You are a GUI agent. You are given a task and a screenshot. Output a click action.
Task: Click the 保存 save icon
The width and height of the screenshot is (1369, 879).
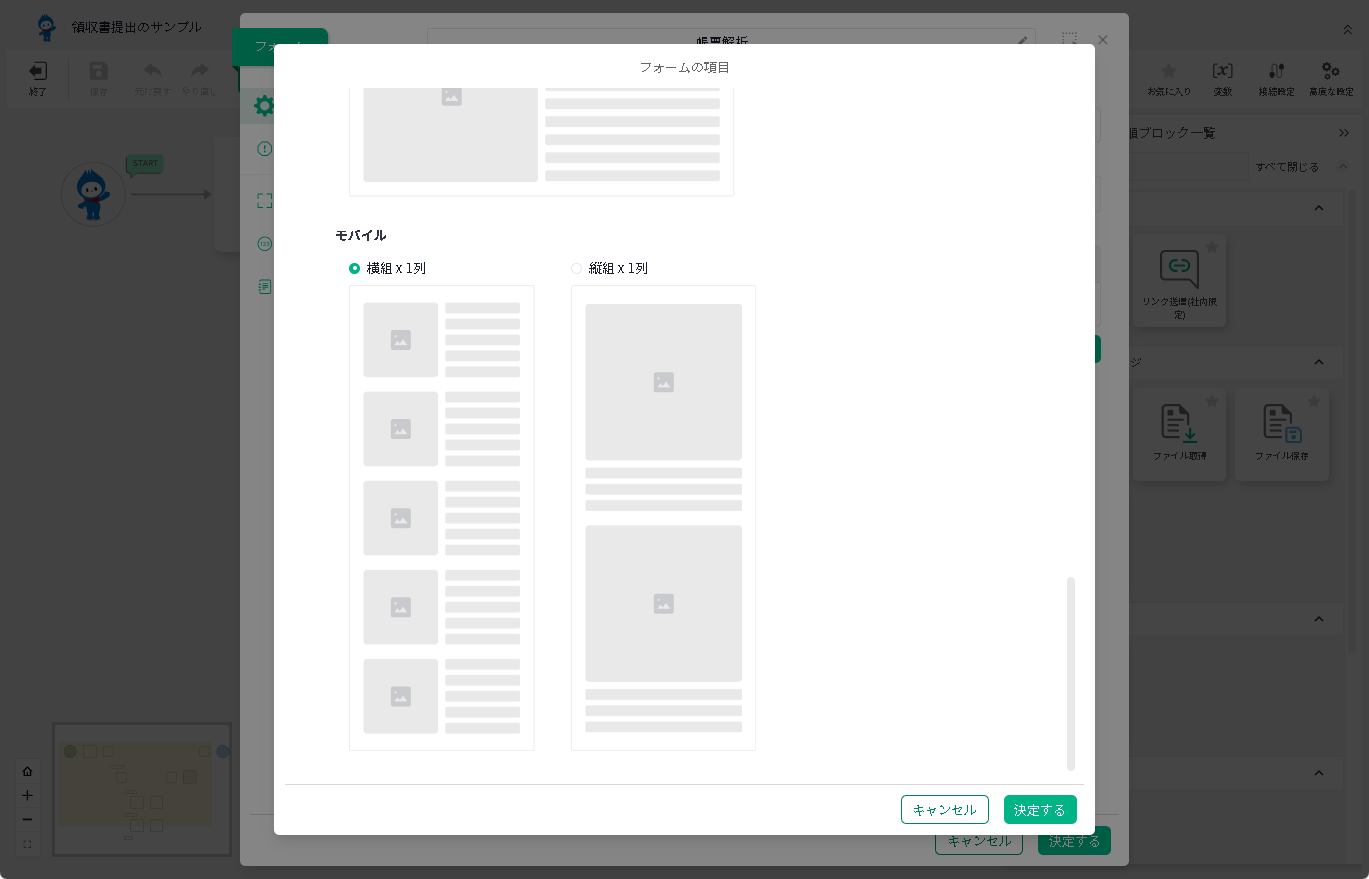point(98,71)
